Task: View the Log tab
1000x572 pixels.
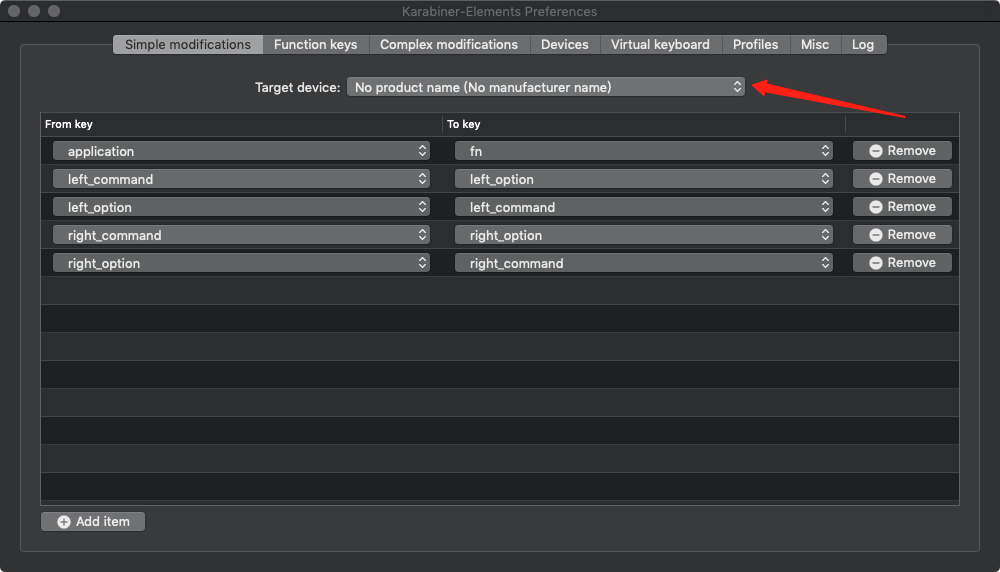Action: pos(863,45)
